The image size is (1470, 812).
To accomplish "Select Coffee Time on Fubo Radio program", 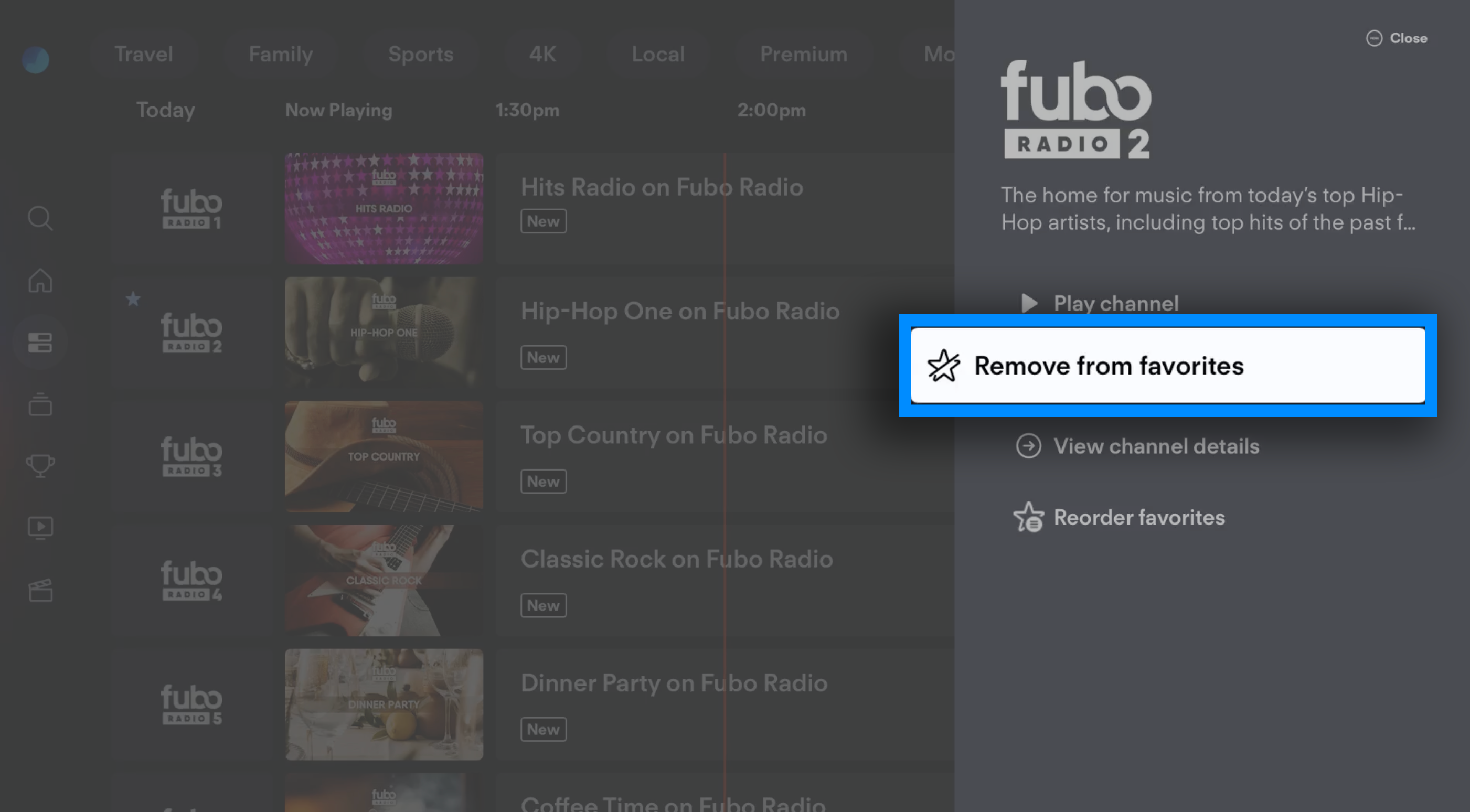I will pos(725,793).
